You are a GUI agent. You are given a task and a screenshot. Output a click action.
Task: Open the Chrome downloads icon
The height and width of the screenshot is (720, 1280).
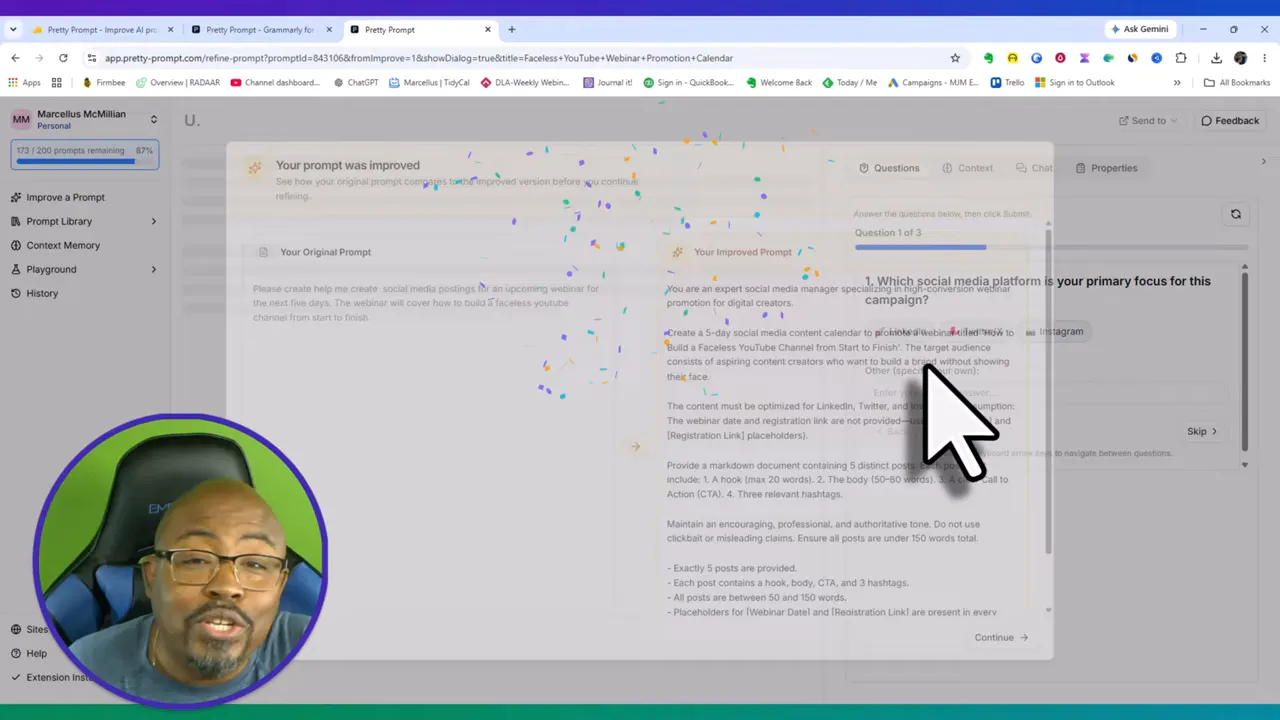(x=1216, y=58)
